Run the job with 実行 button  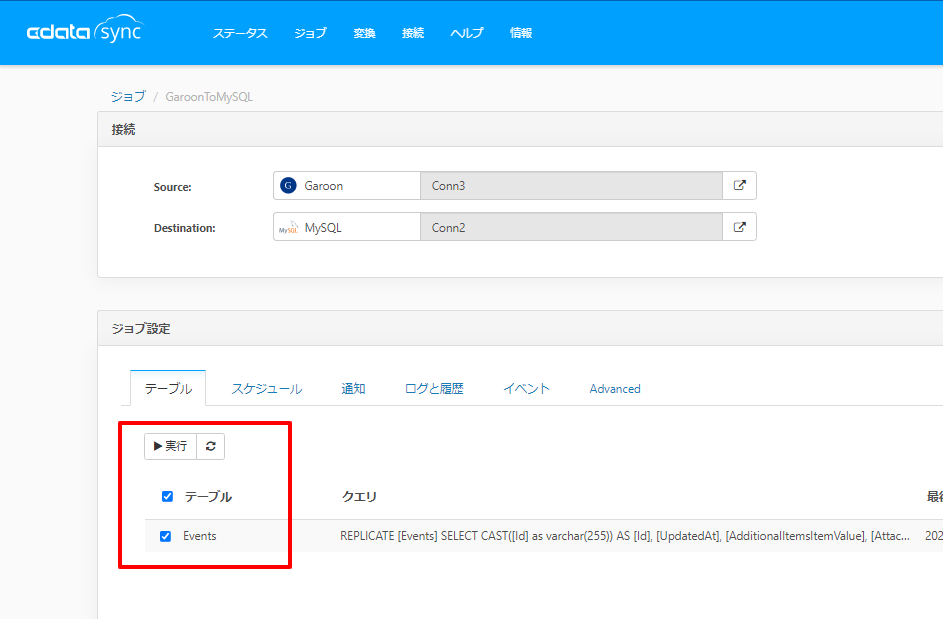coord(171,446)
